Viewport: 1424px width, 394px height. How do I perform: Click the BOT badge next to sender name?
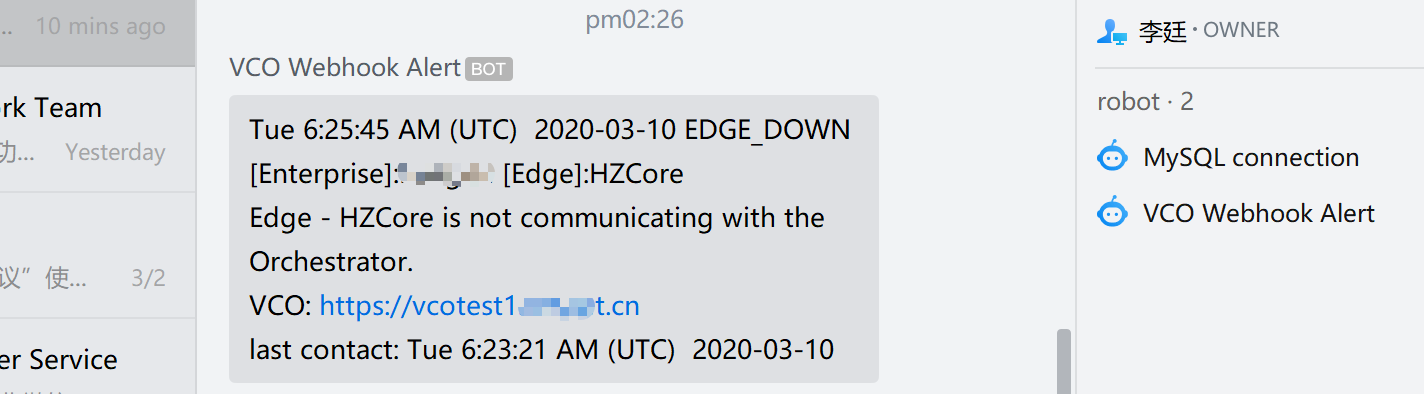click(489, 69)
